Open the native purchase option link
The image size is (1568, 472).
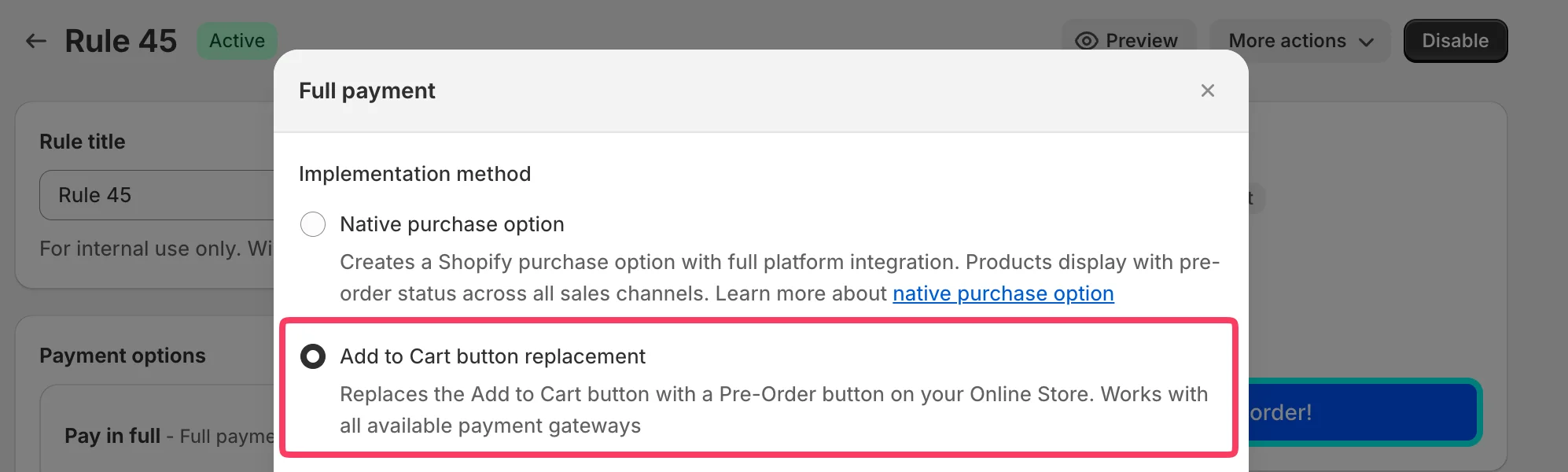click(x=1003, y=293)
